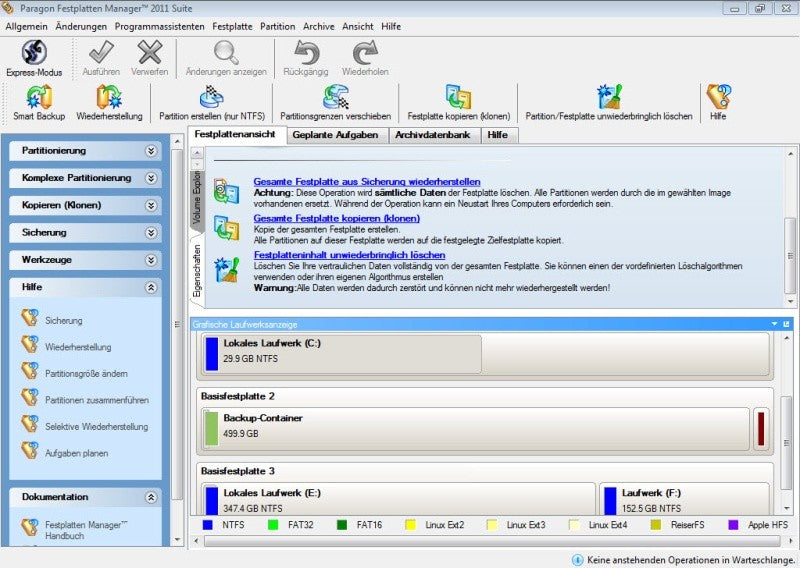Click restore-from-backup icon beside first link
Screen dimensions: 800x568
coord(227,191)
